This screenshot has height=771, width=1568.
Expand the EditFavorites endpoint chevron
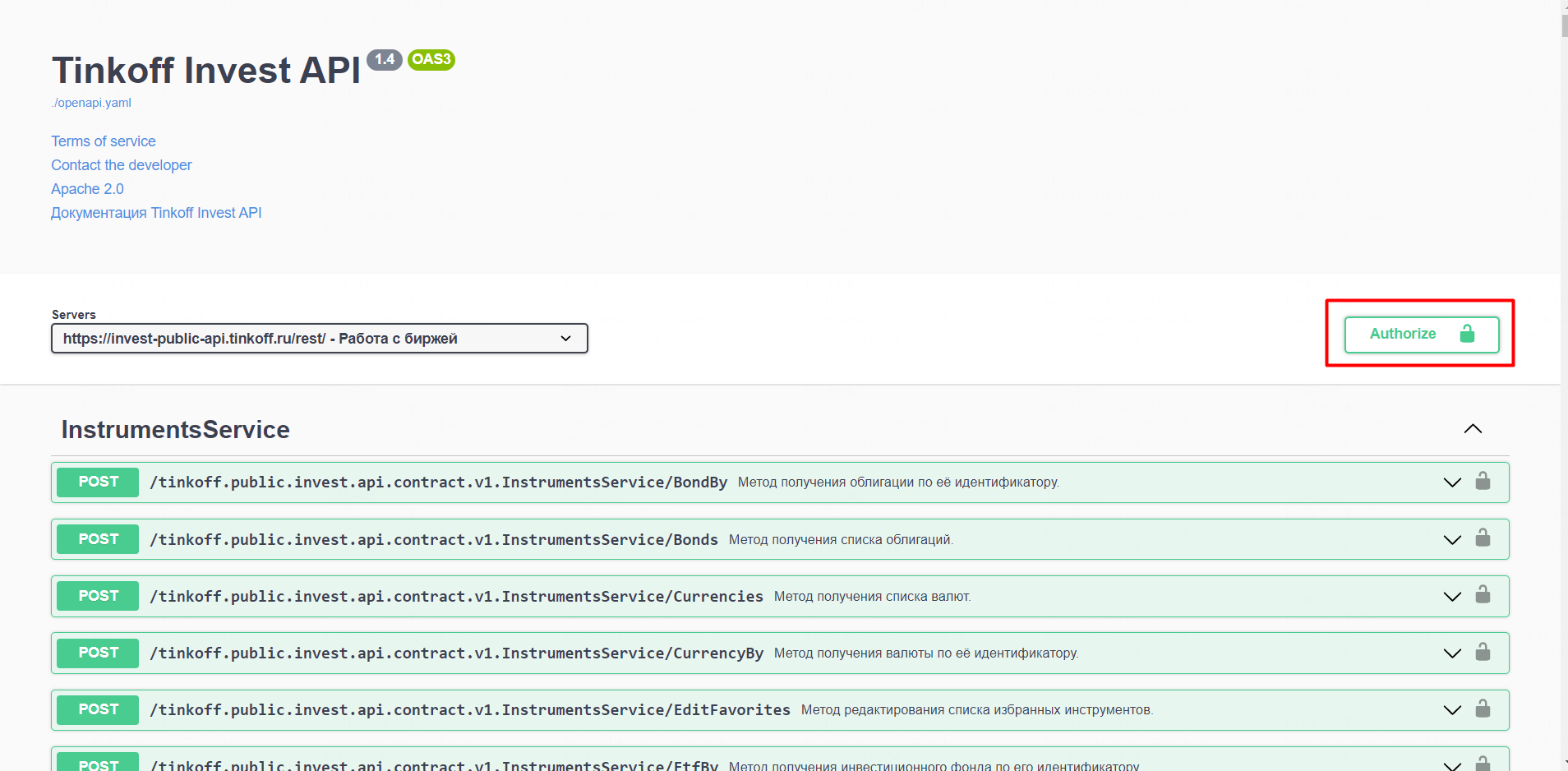[x=1452, y=710]
